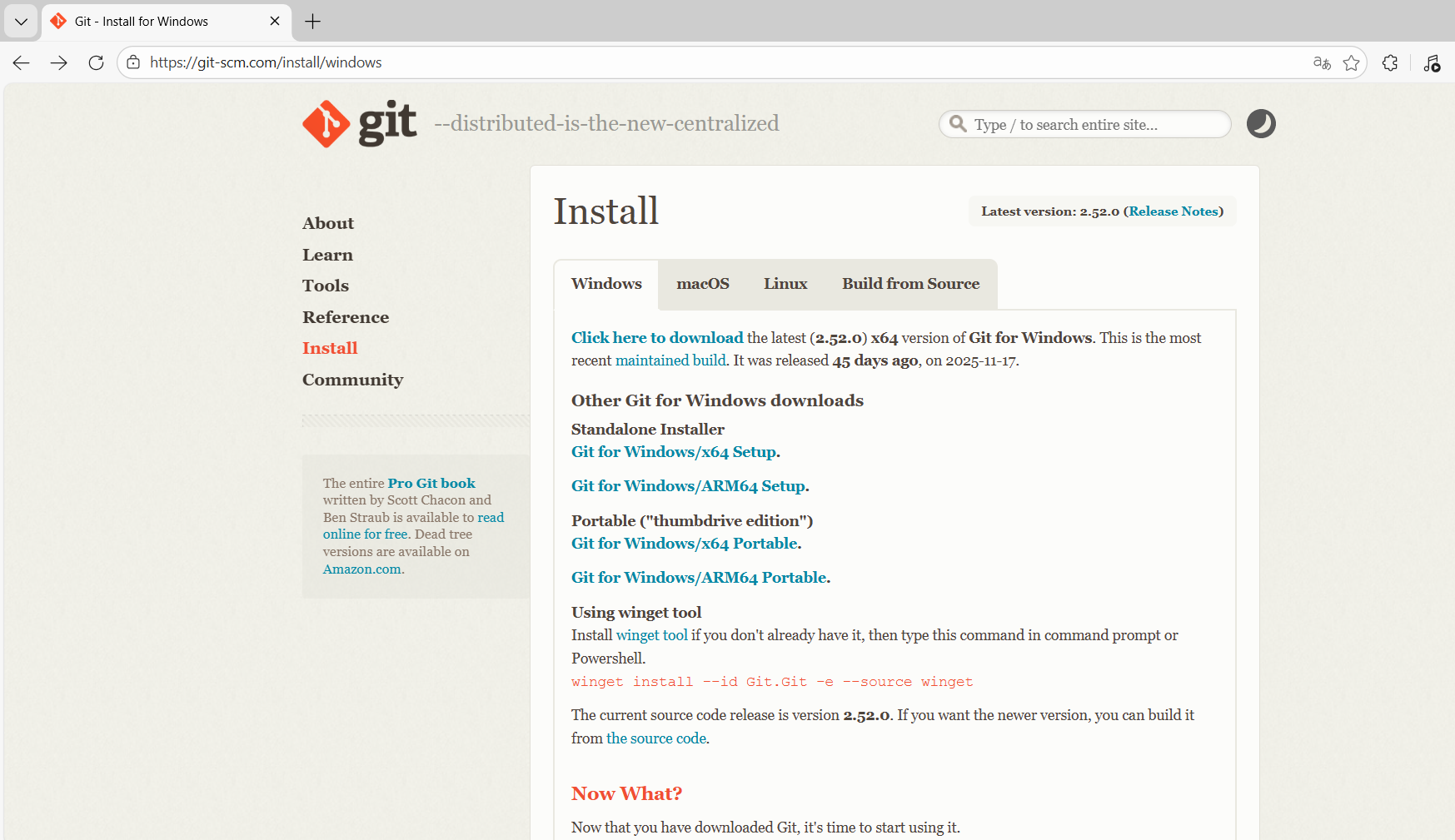Switch to the Linux install tab
The image size is (1455, 840).
[x=785, y=284]
